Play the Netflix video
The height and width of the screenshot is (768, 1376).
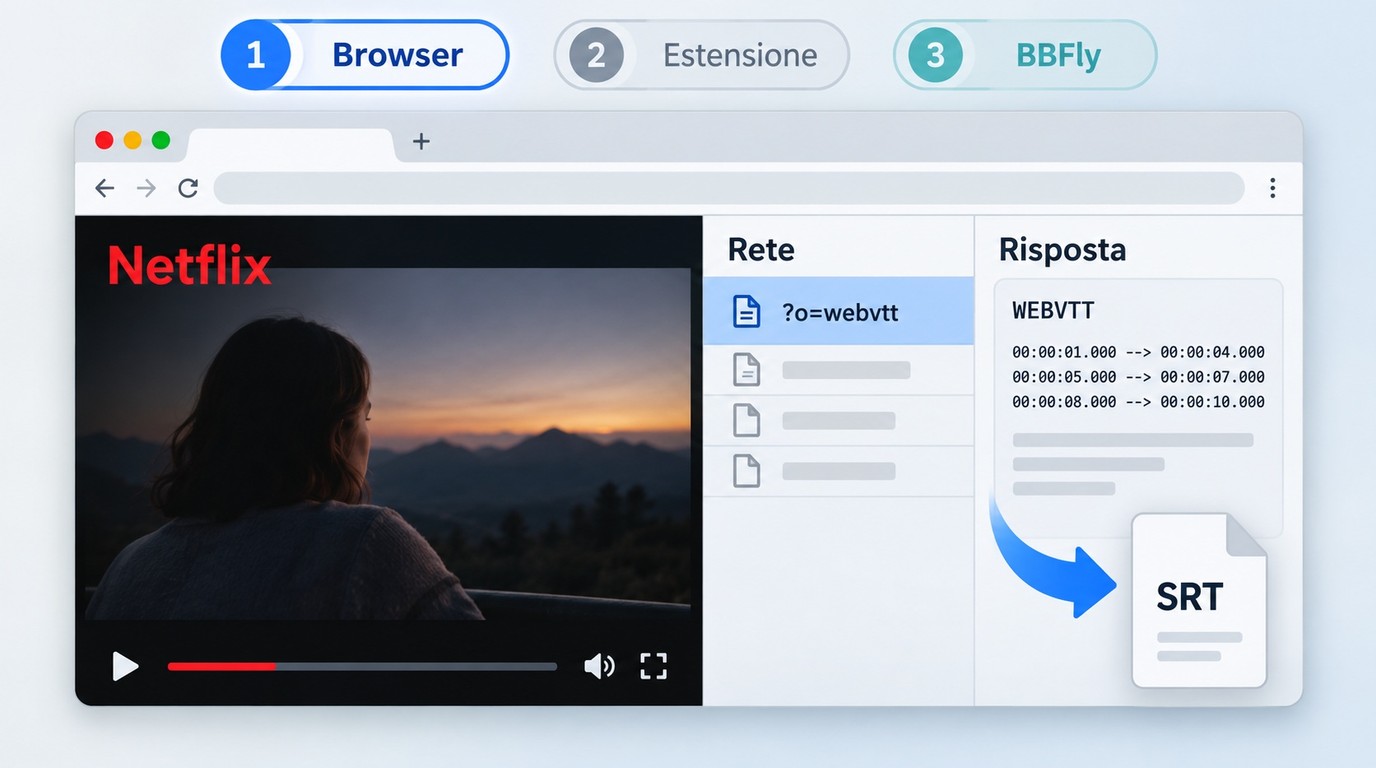(x=125, y=666)
